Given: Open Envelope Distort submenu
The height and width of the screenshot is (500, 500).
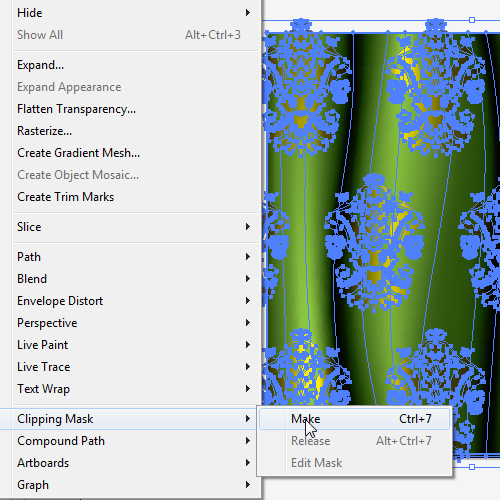Looking at the screenshot, I should (x=133, y=301).
